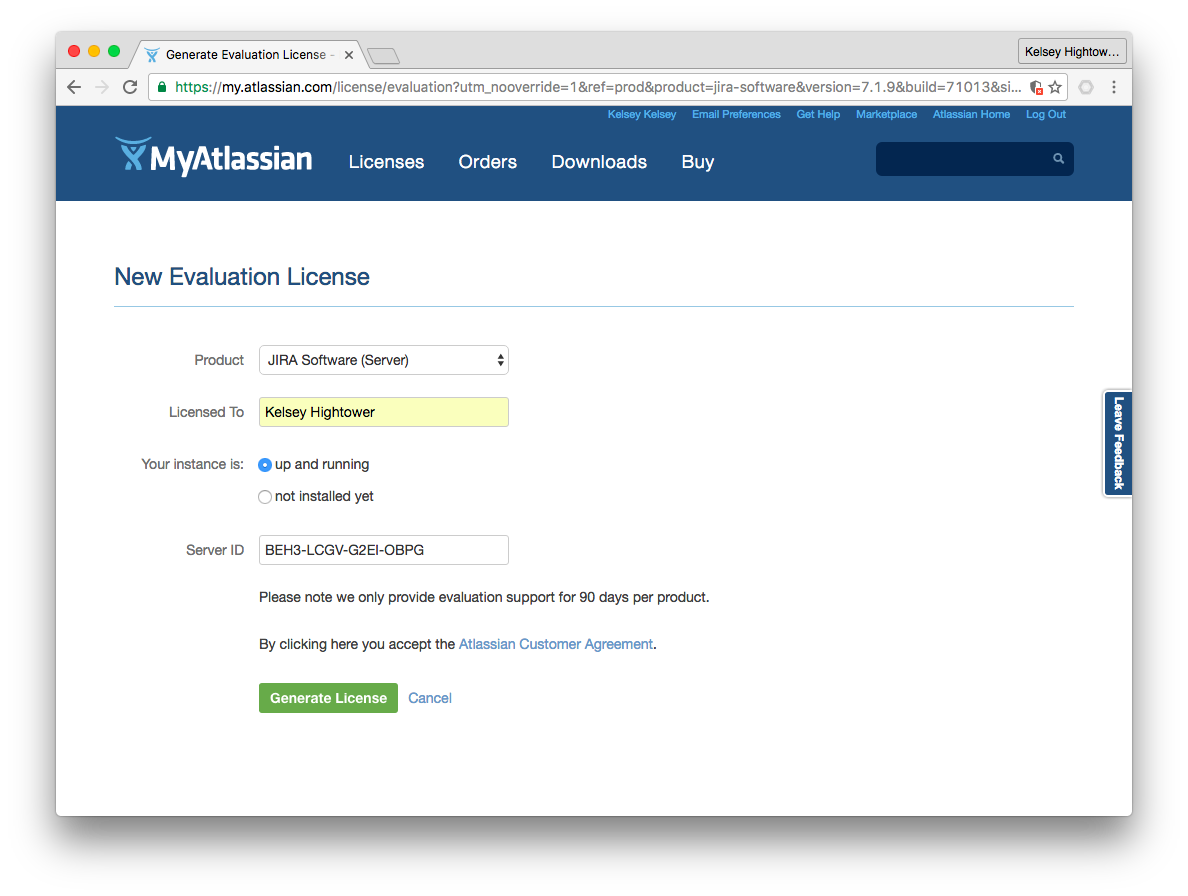This screenshot has height=896, width=1188.
Task: Select the 'up and running' radio button
Action: coord(264,465)
